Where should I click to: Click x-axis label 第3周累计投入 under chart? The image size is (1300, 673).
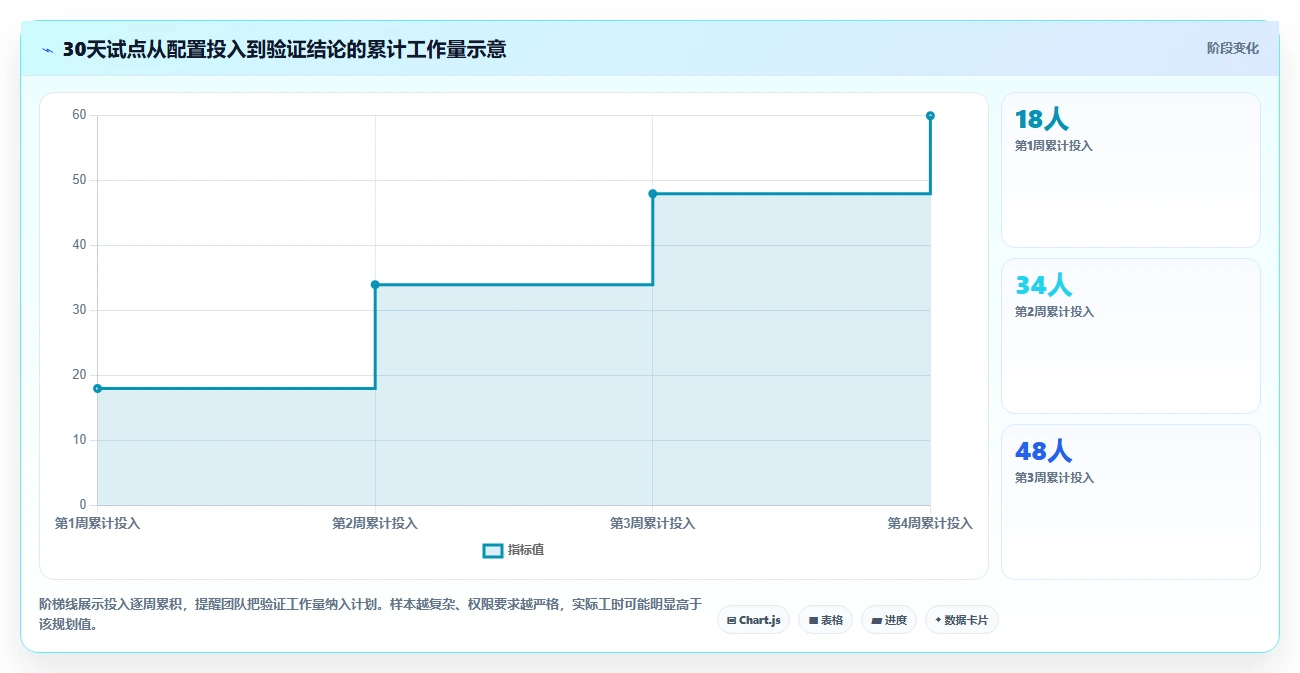click(653, 523)
